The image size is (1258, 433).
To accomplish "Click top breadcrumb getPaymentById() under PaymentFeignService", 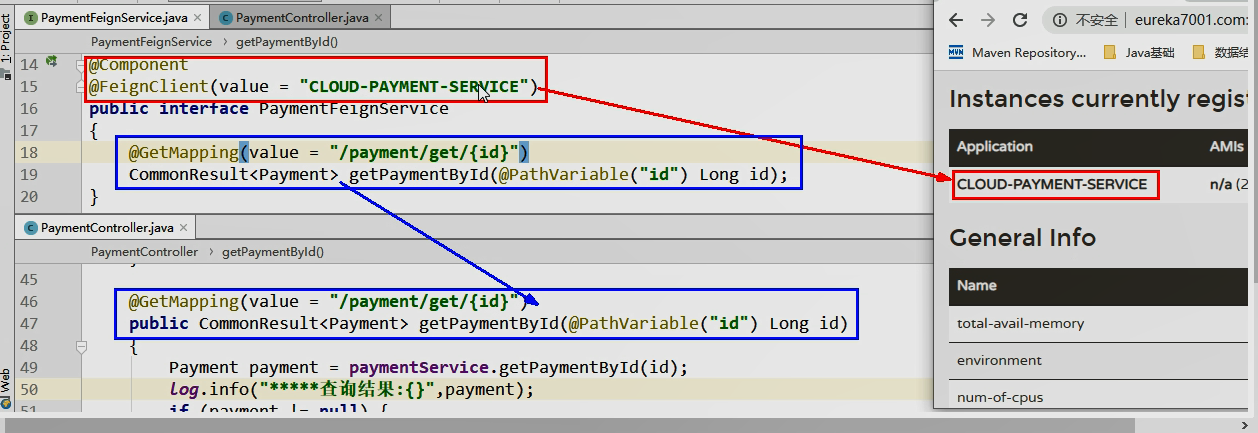I will (x=287, y=42).
